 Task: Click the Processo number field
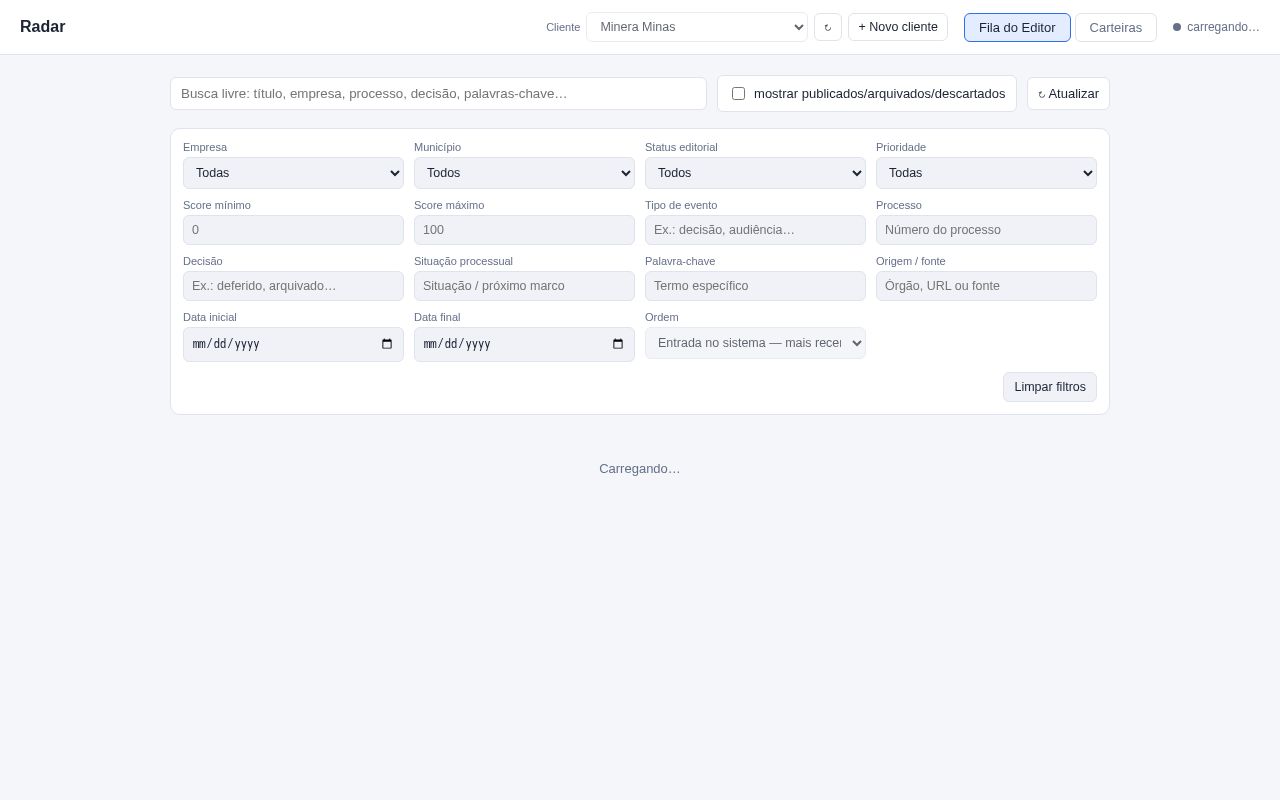pyautogui.click(x=986, y=230)
